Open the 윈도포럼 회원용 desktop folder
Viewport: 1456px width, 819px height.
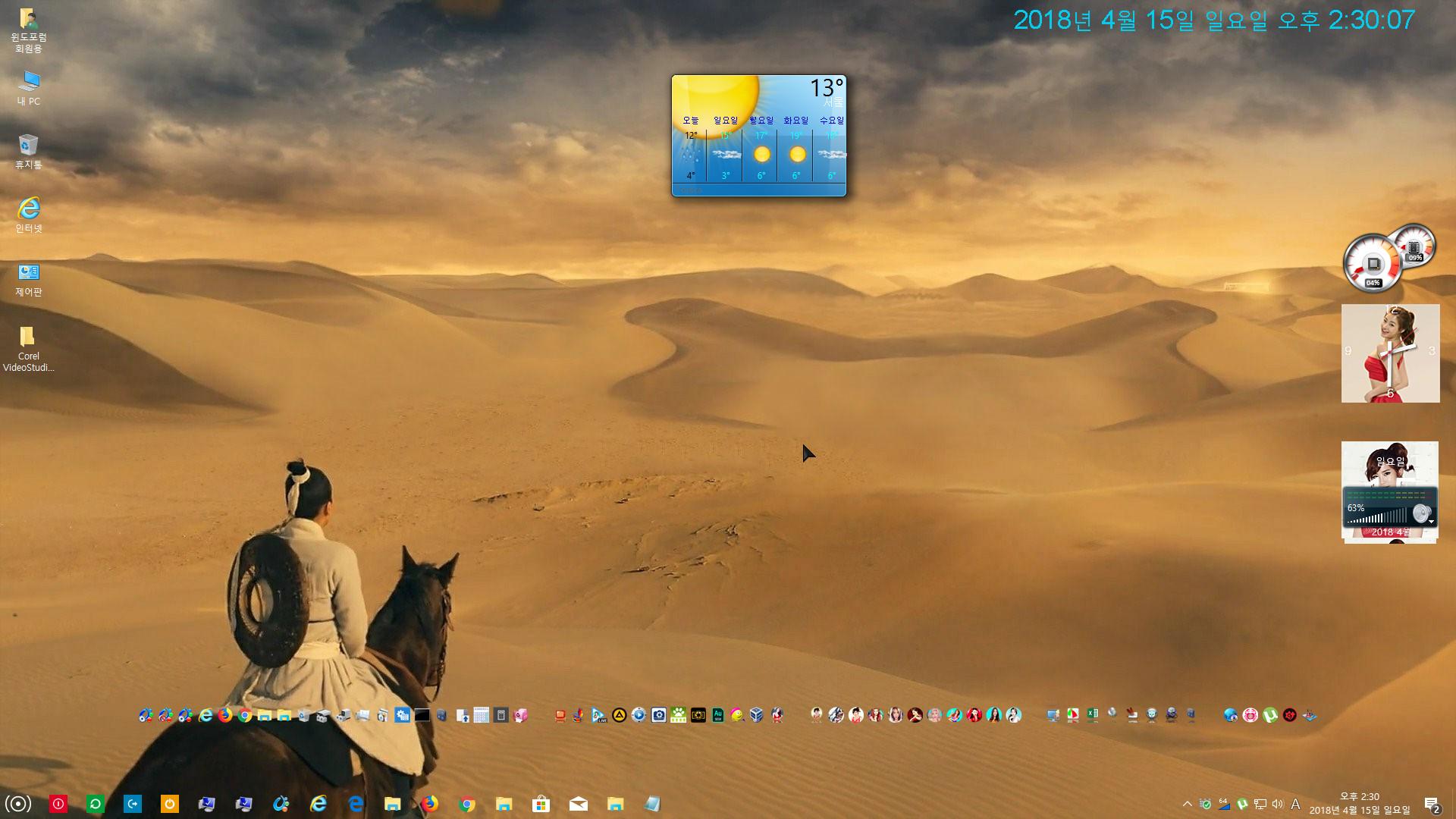coord(28,30)
